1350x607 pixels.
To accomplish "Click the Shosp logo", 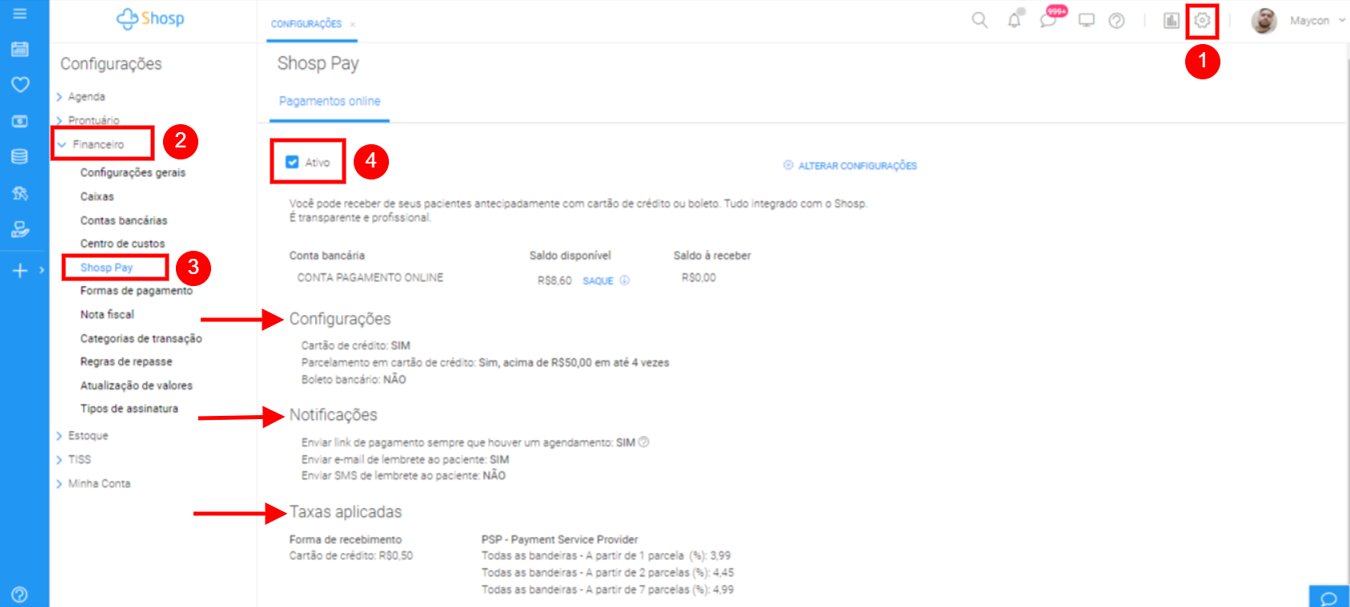I will pyautogui.click(x=150, y=19).
